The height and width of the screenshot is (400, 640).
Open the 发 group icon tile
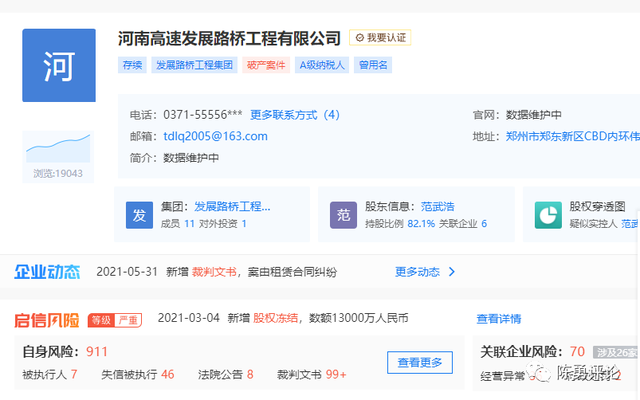click(x=139, y=215)
